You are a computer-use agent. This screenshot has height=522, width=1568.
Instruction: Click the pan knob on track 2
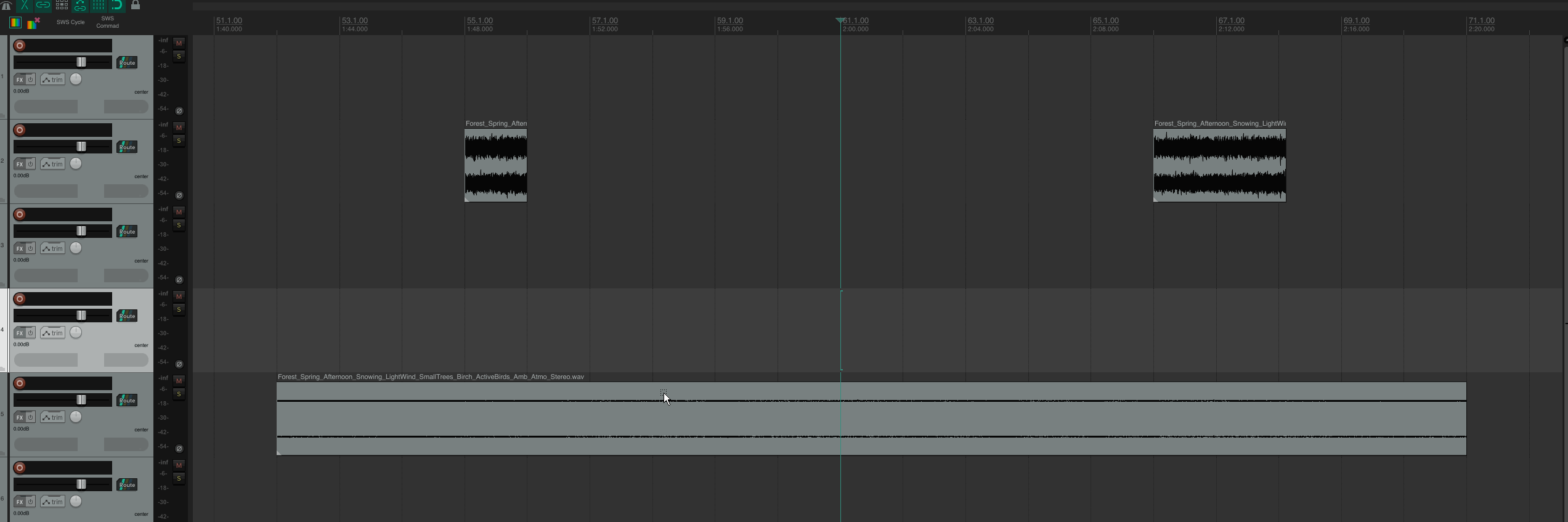76,163
